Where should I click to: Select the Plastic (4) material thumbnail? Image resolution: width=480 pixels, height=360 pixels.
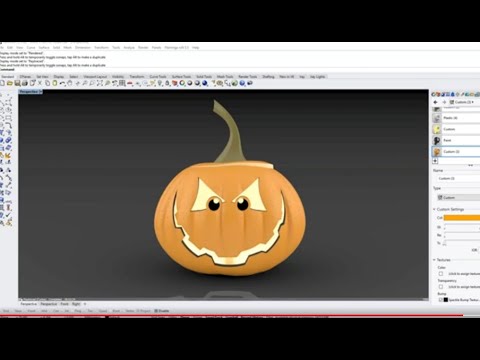(x=437, y=118)
